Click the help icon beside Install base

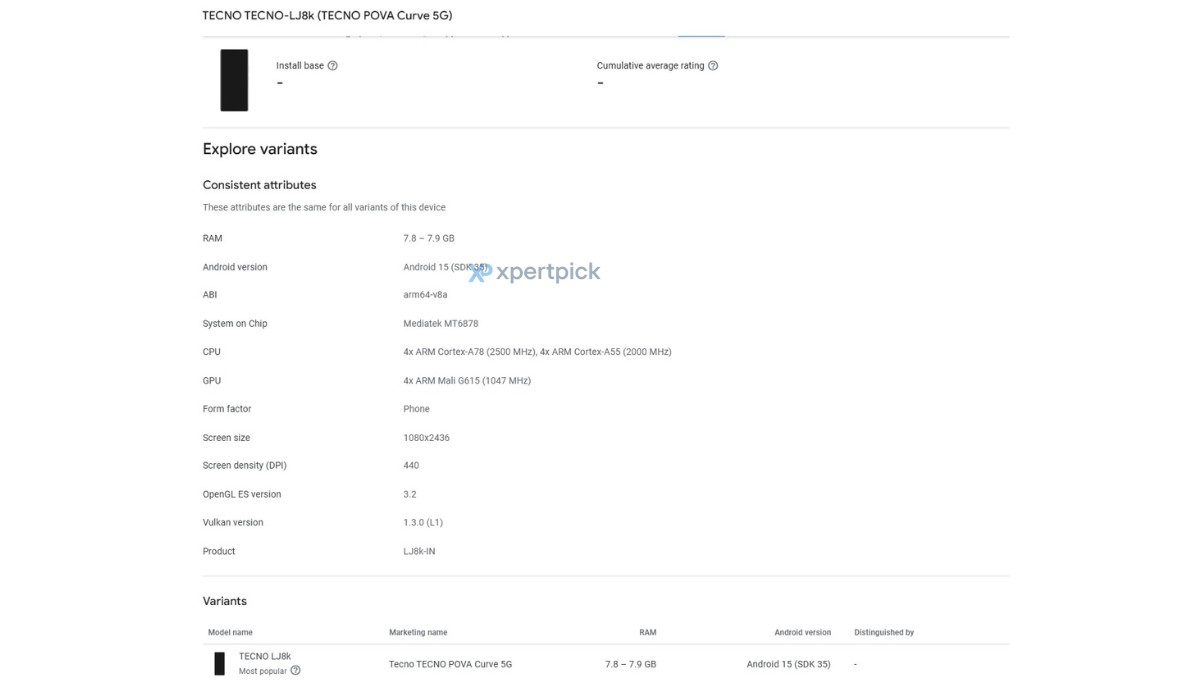[333, 66]
